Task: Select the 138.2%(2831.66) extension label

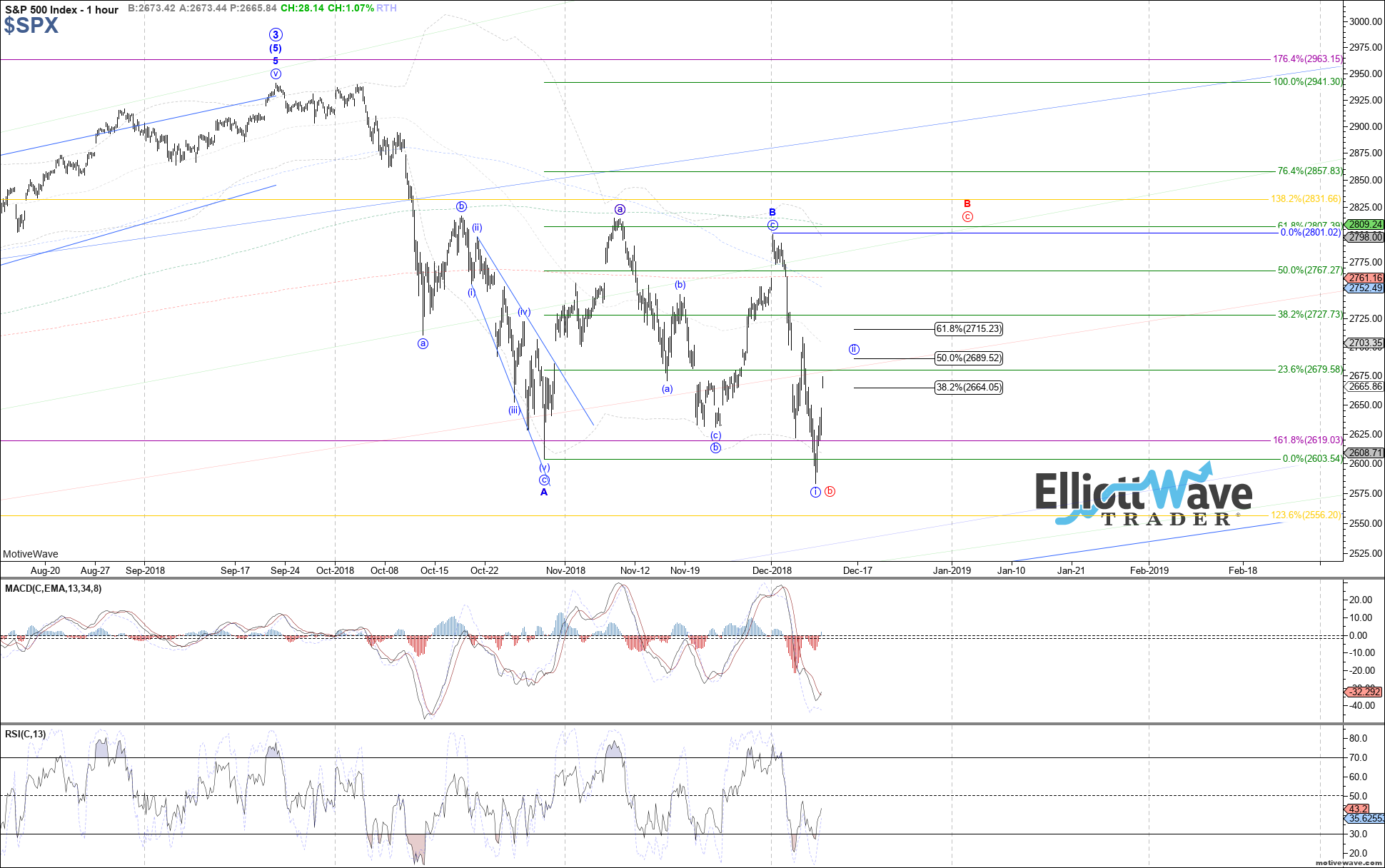Action: click(x=1306, y=199)
